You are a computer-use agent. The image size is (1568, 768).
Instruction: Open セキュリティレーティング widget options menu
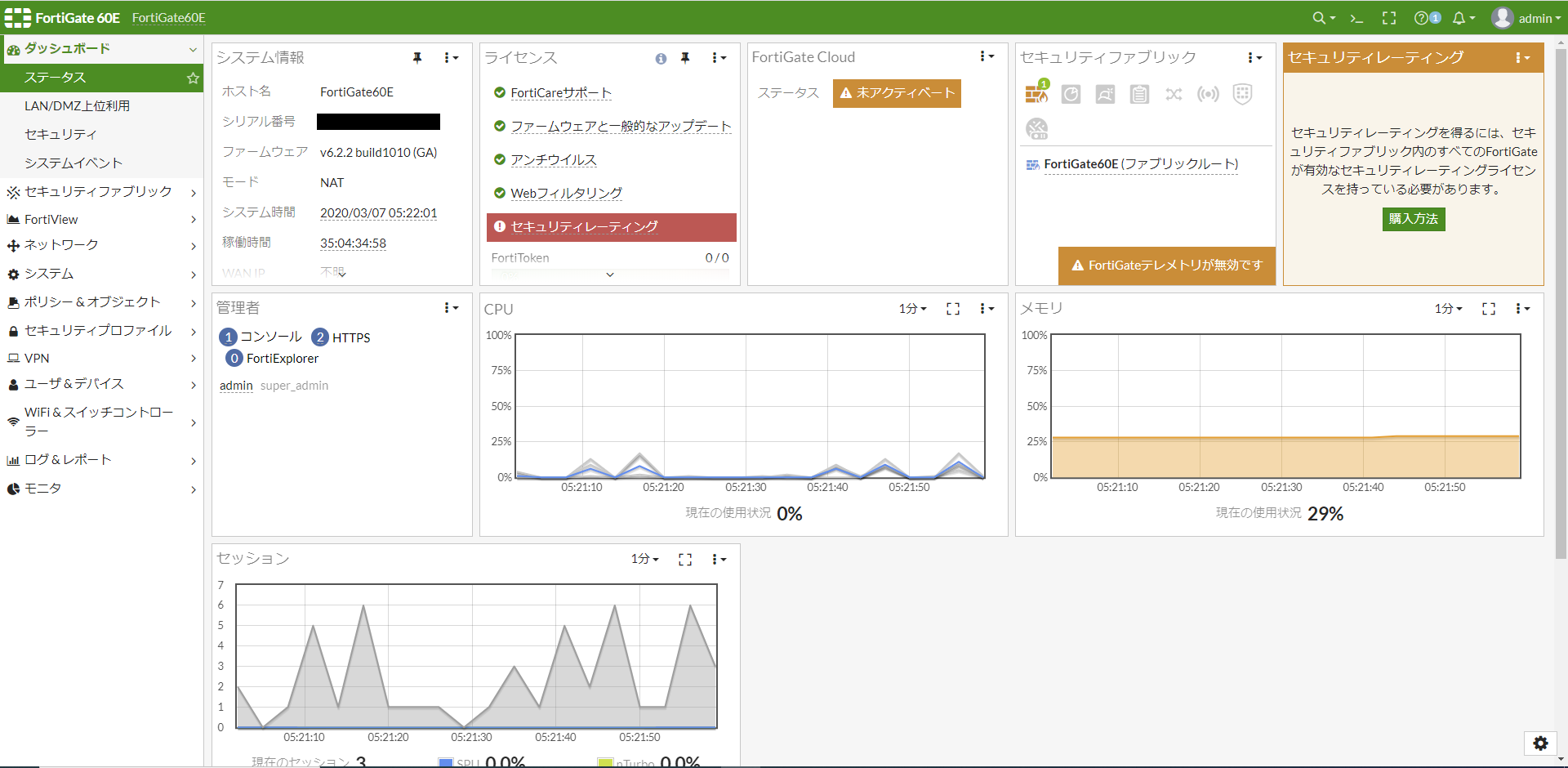1522,58
